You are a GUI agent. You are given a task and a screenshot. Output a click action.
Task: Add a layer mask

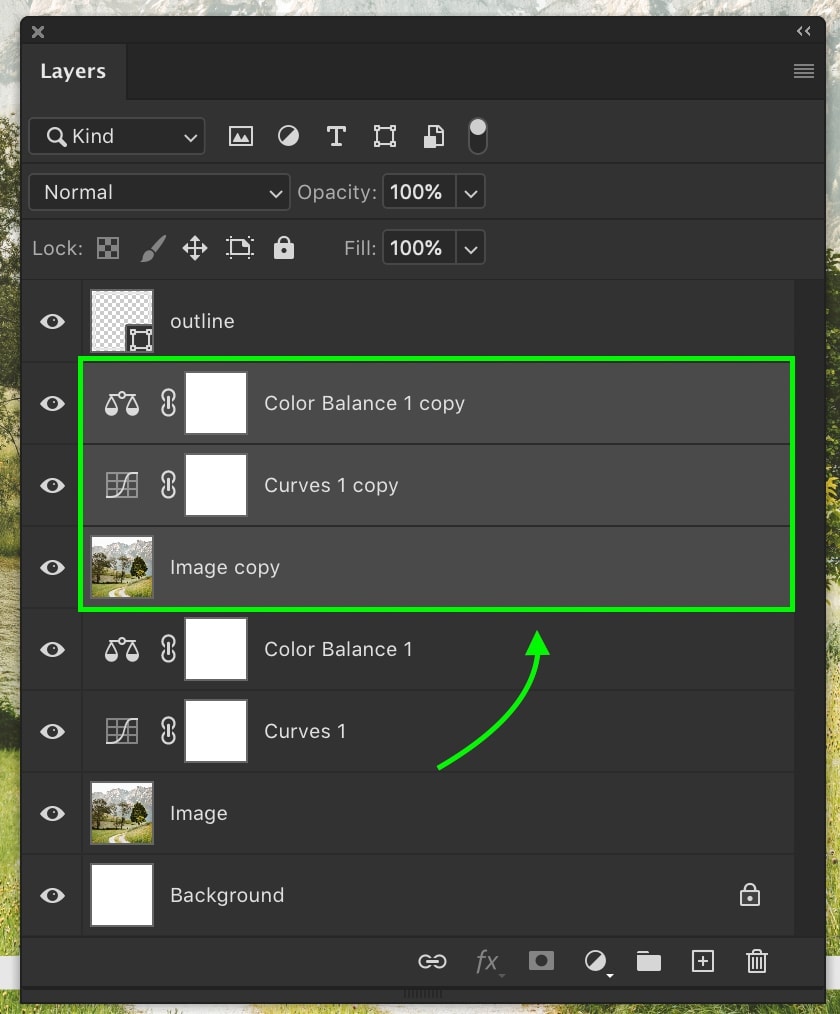click(x=541, y=961)
